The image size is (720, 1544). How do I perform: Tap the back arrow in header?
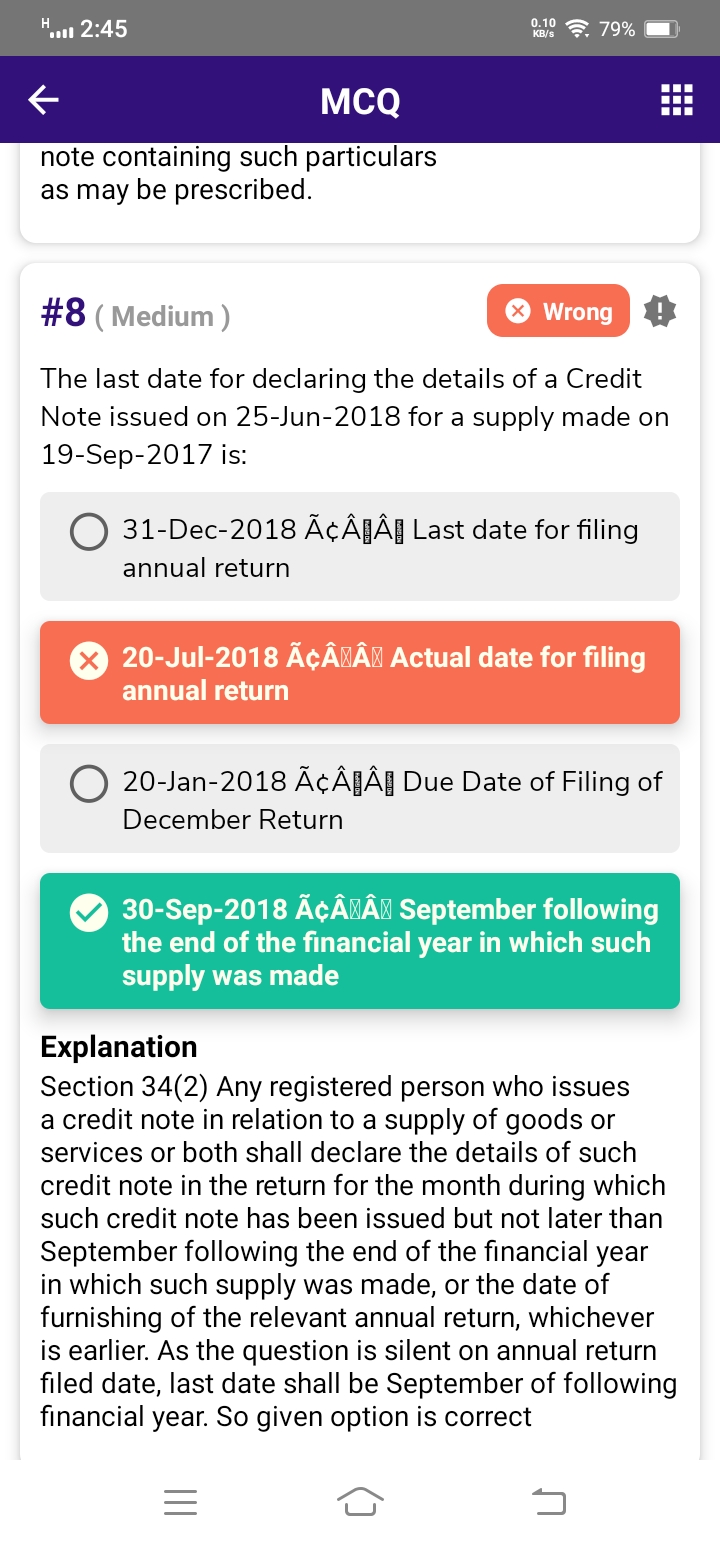[x=44, y=100]
